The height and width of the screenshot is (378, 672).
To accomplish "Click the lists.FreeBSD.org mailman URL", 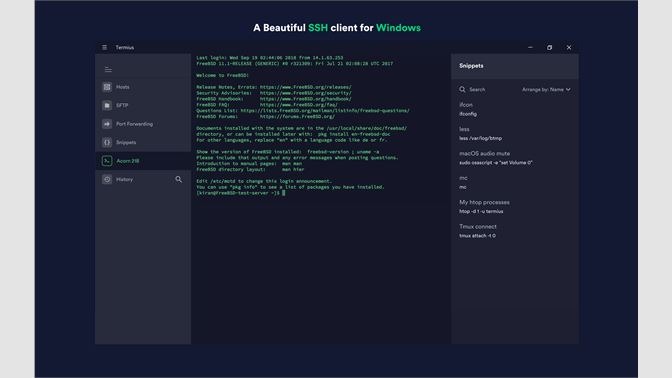I will click(324, 111).
